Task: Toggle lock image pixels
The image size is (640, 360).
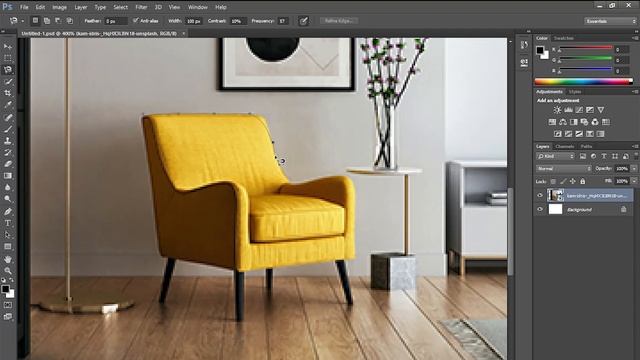Action: [563, 181]
